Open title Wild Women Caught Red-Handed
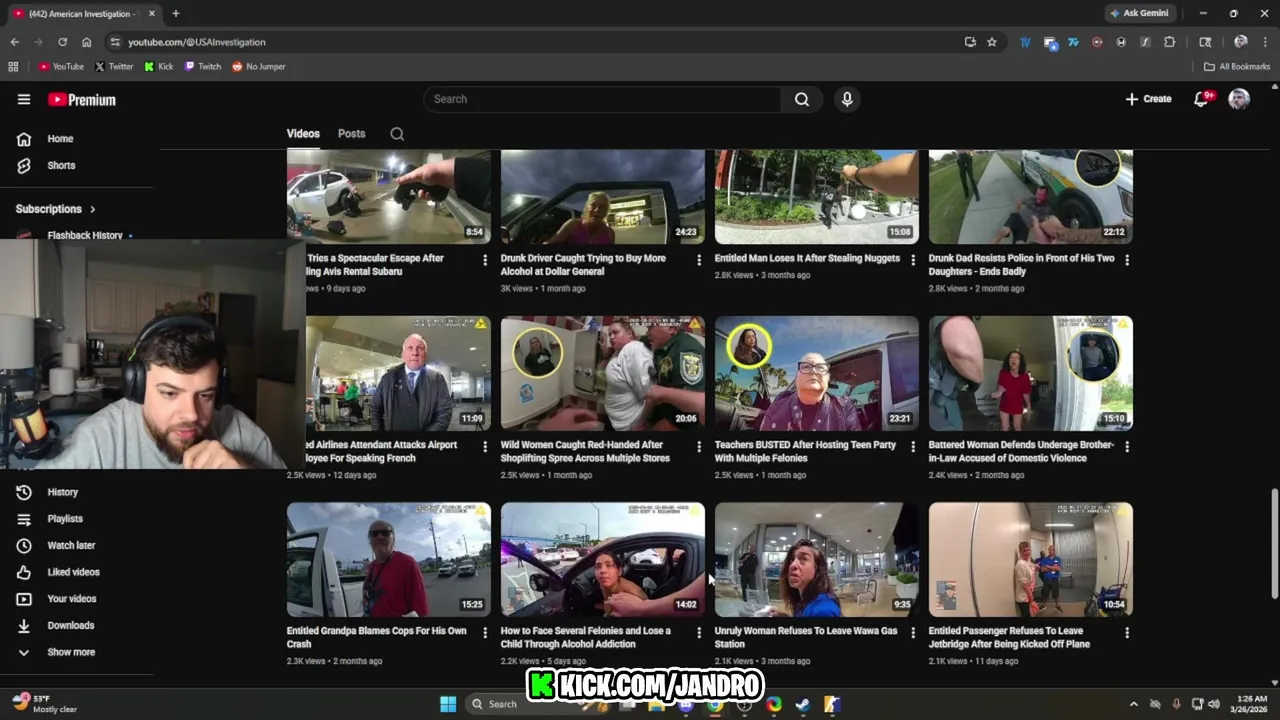 tap(585, 451)
